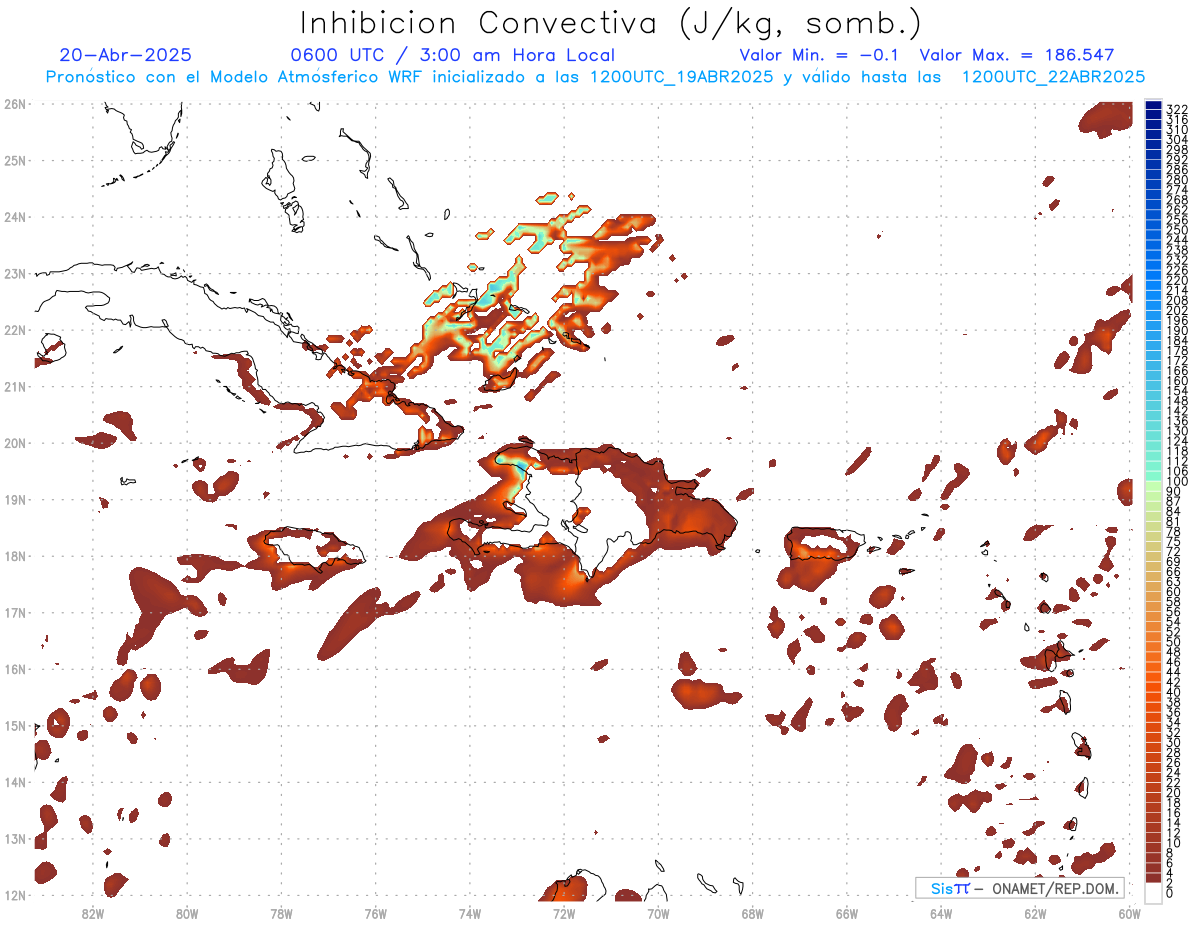This screenshot has width=1200, height=927.
Task: Click the 18N latitude label
Action: [x=15, y=556]
